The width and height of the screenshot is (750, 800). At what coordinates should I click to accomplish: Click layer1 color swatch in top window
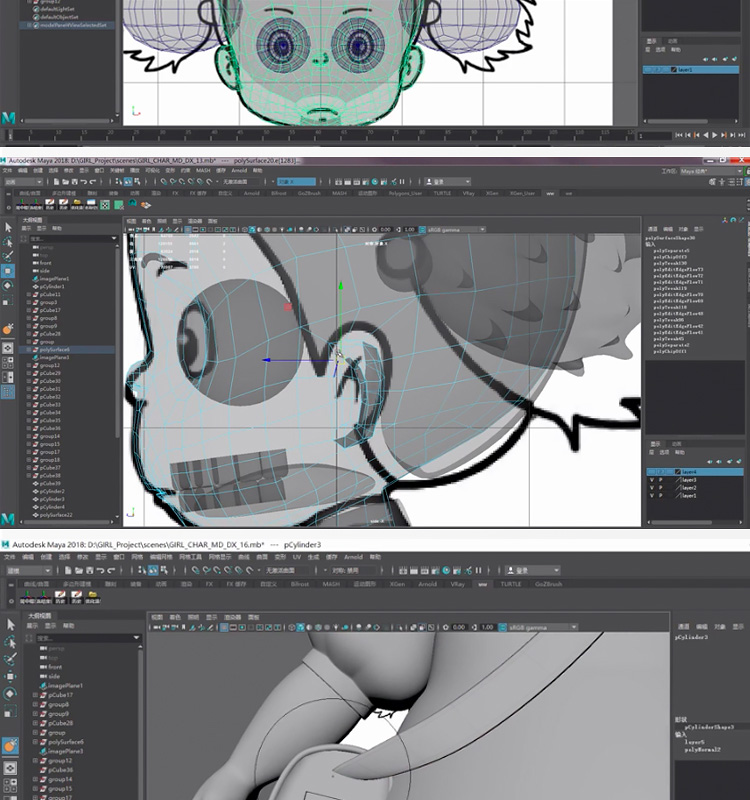674,69
